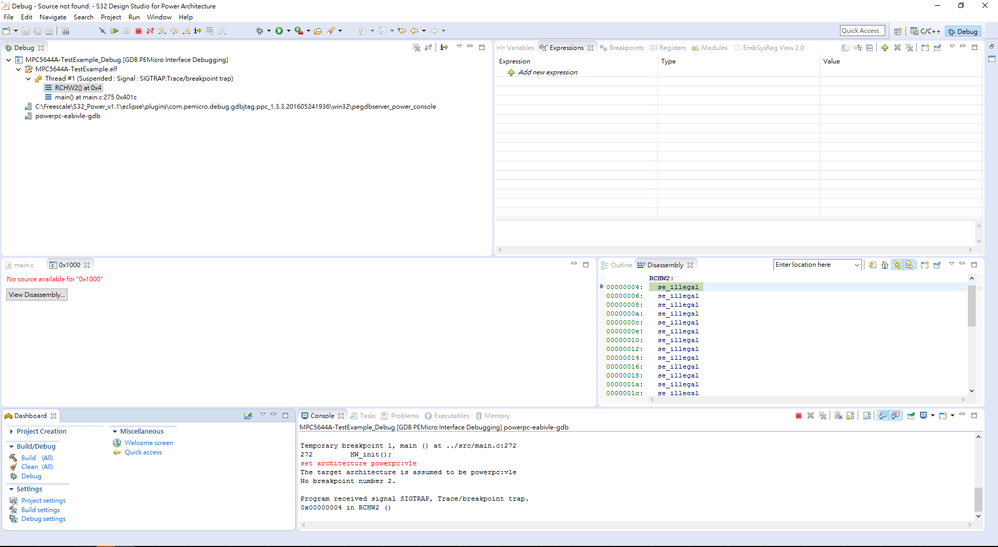Screen dimensions: 998x547
Task: Open the Navigate menu
Action: point(53,17)
